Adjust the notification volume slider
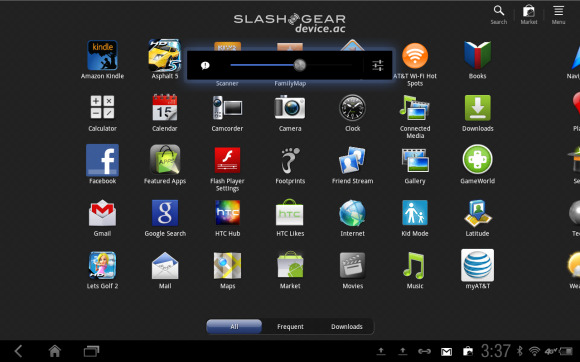Image resolution: width=580 pixels, height=362 pixels. tap(291, 65)
